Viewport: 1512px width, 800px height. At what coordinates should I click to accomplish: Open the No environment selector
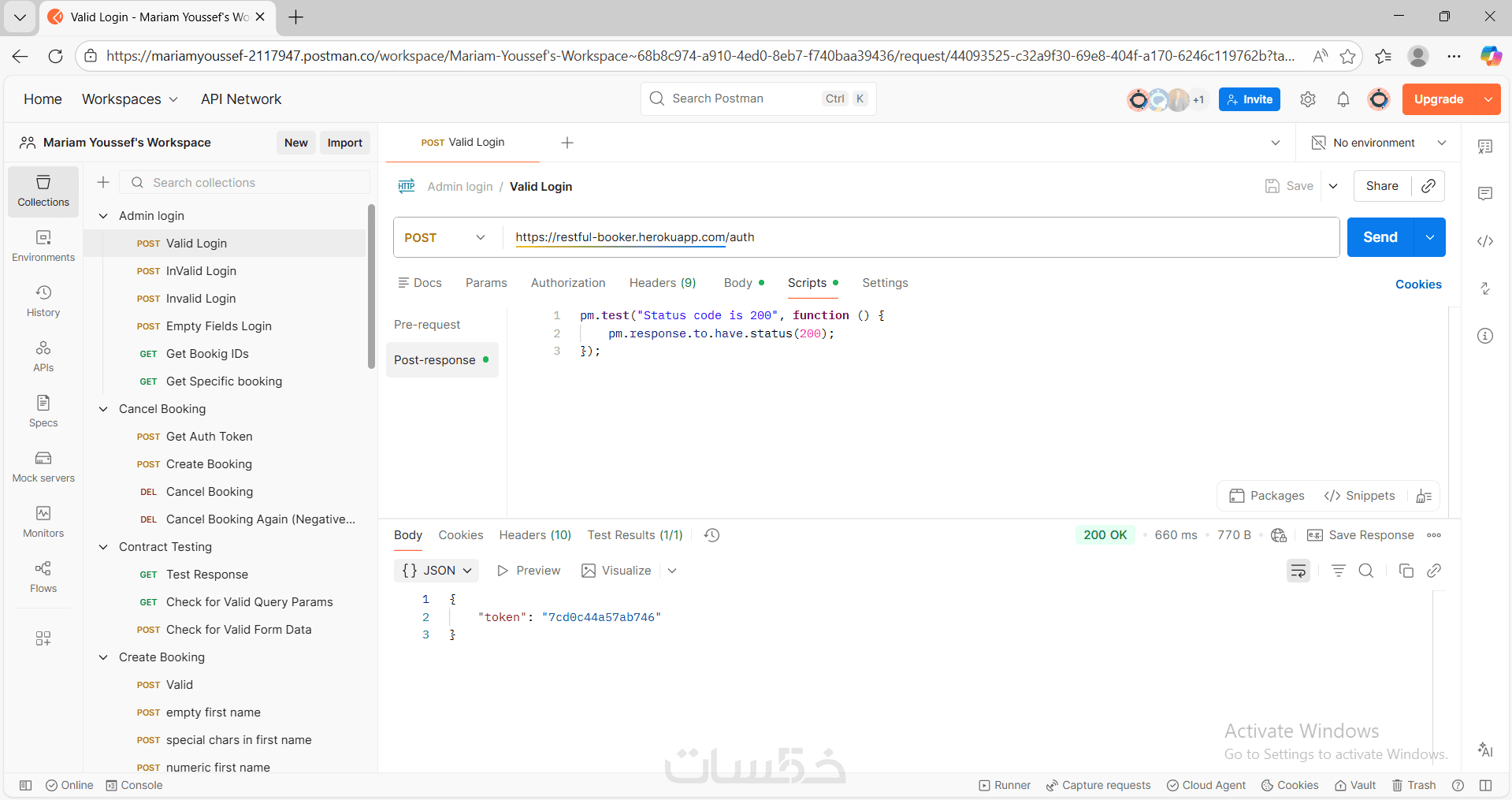point(1379,143)
